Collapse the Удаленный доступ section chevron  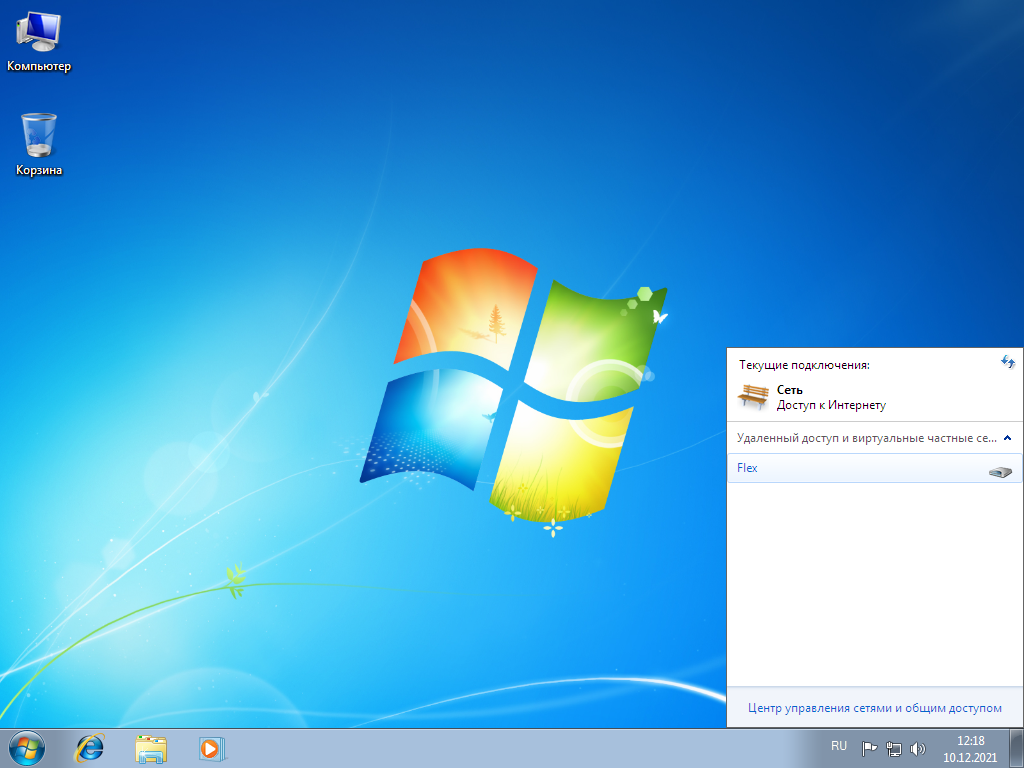(1008, 438)
